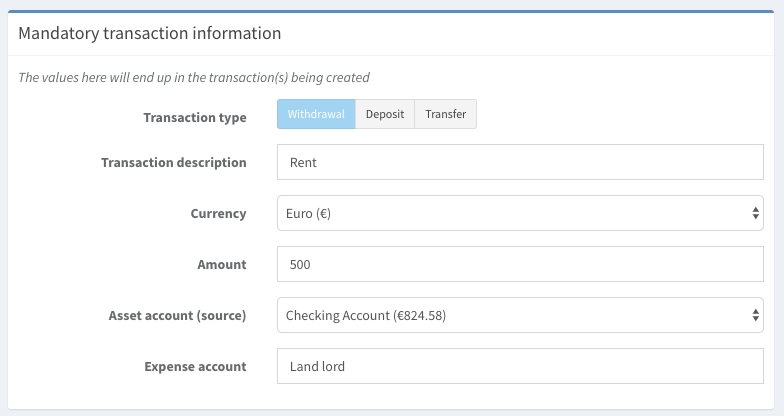Click the 'Transaction type' label
The image size is (784, 416).
(195, 118)
